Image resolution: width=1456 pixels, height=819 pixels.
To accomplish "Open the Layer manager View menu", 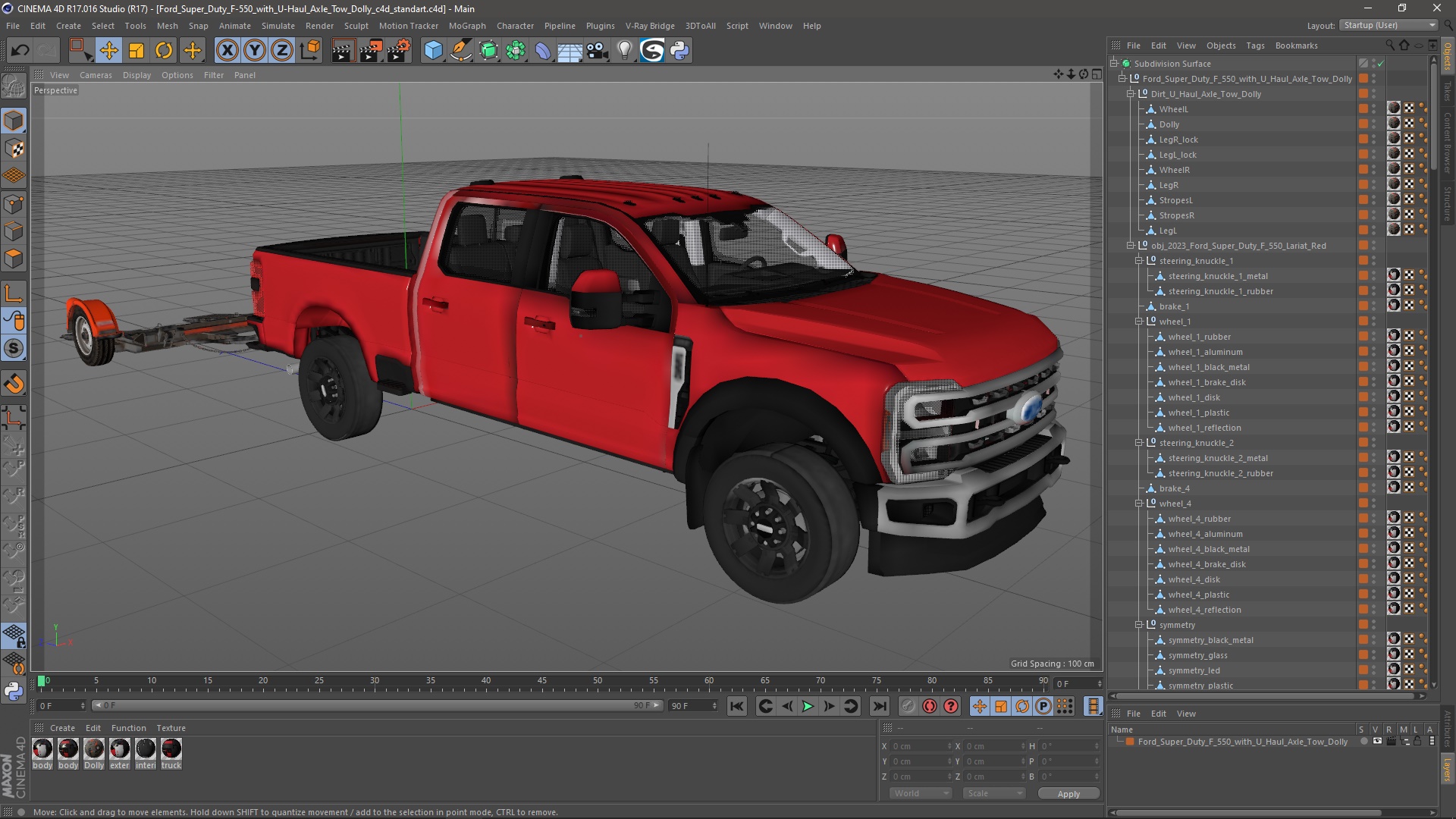I will [x=1186, y=714].
